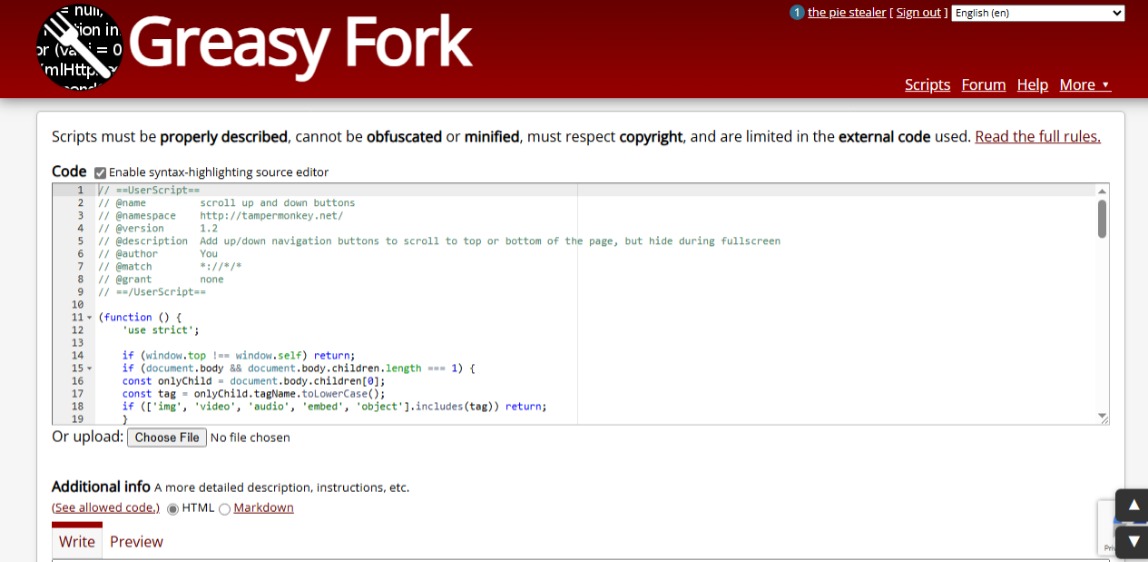Collapse the code fold arrow on line 15
Viewport: 1148px width, 562px height.
[89, 369]
